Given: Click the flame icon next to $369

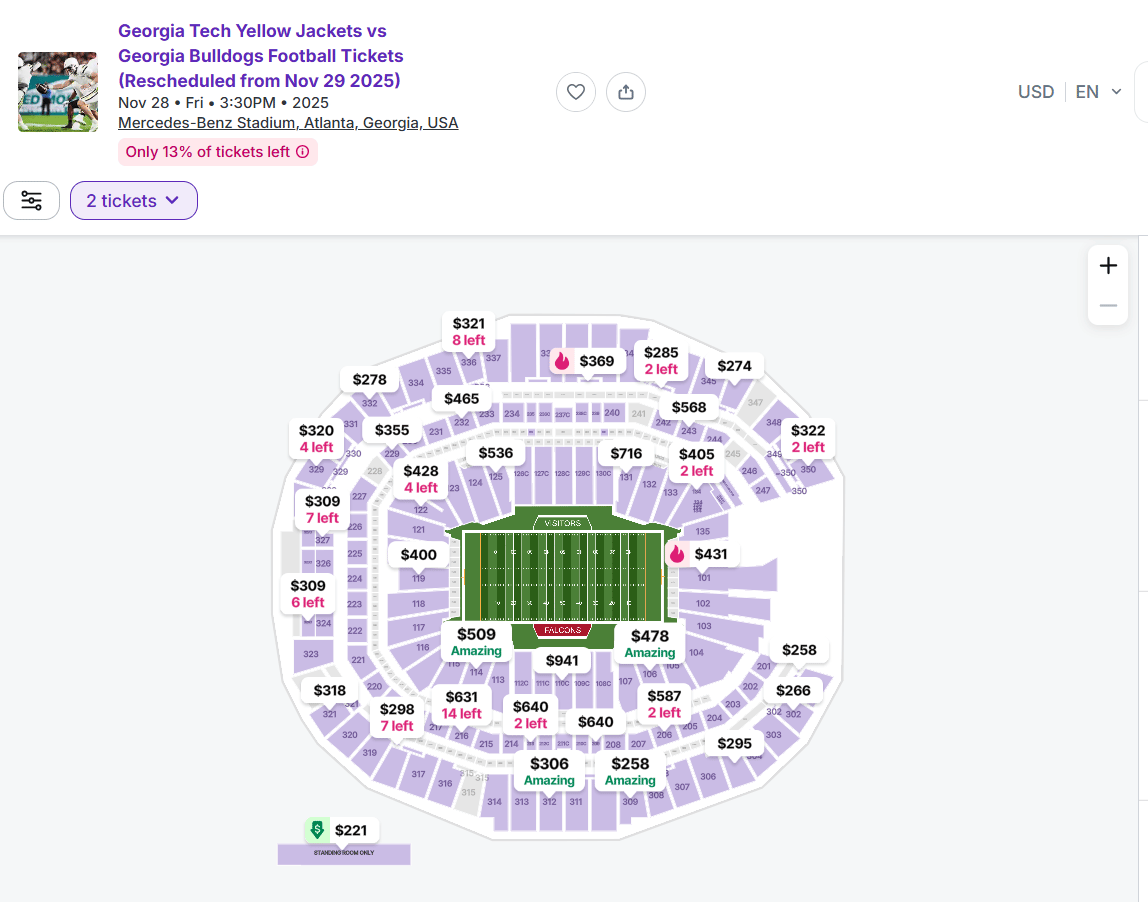Looking at the screenshot, I should point(562,361).
